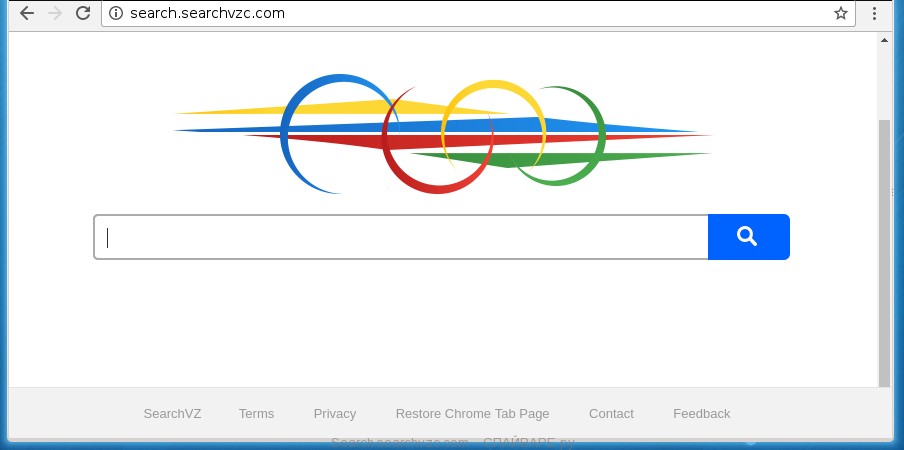Viewport: 904px width, 450px height.
Task: Click the browser back arrow
Action: (27, 14)
